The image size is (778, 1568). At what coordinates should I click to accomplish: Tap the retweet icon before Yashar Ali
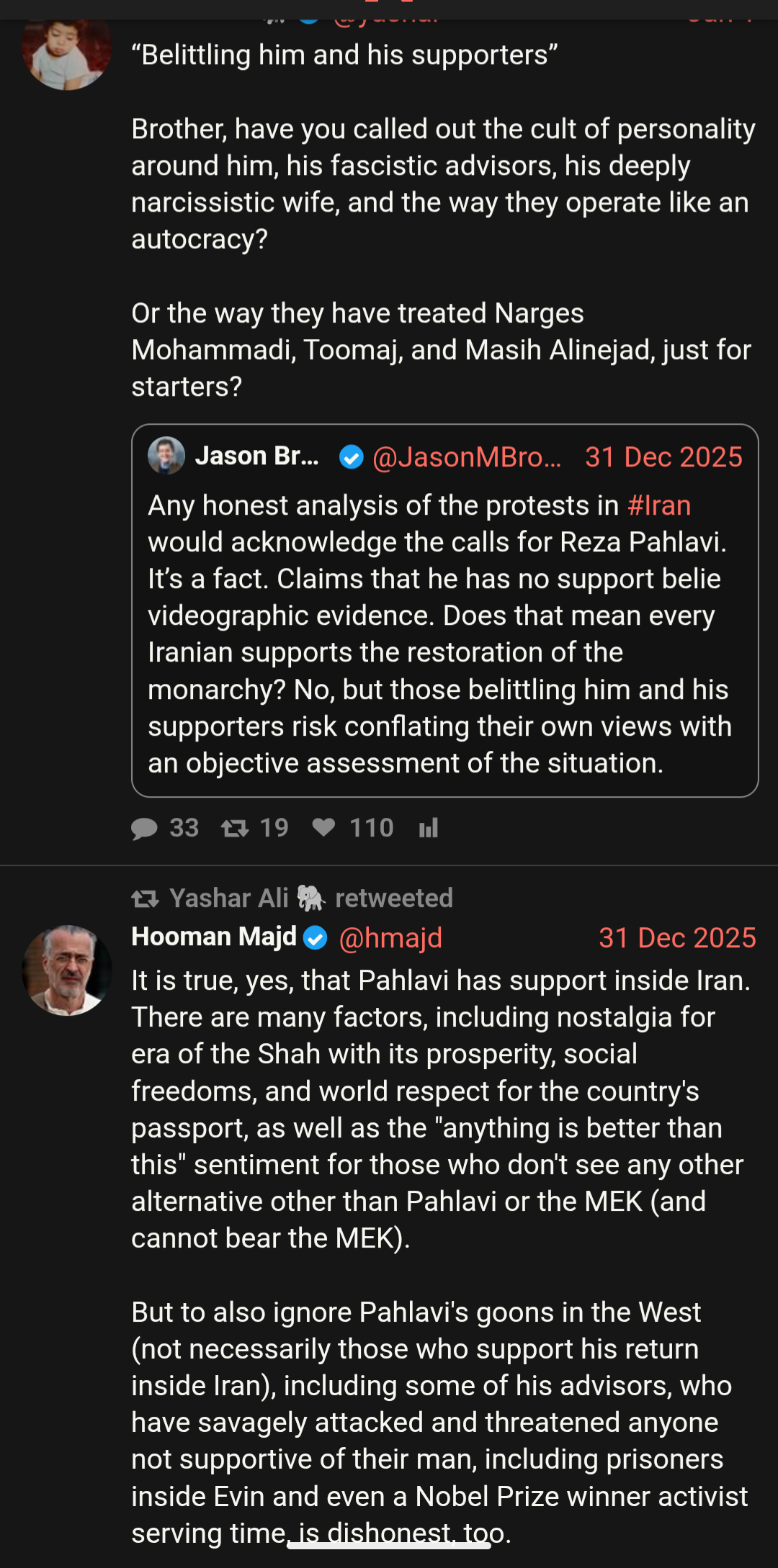[x=145, y=898]
